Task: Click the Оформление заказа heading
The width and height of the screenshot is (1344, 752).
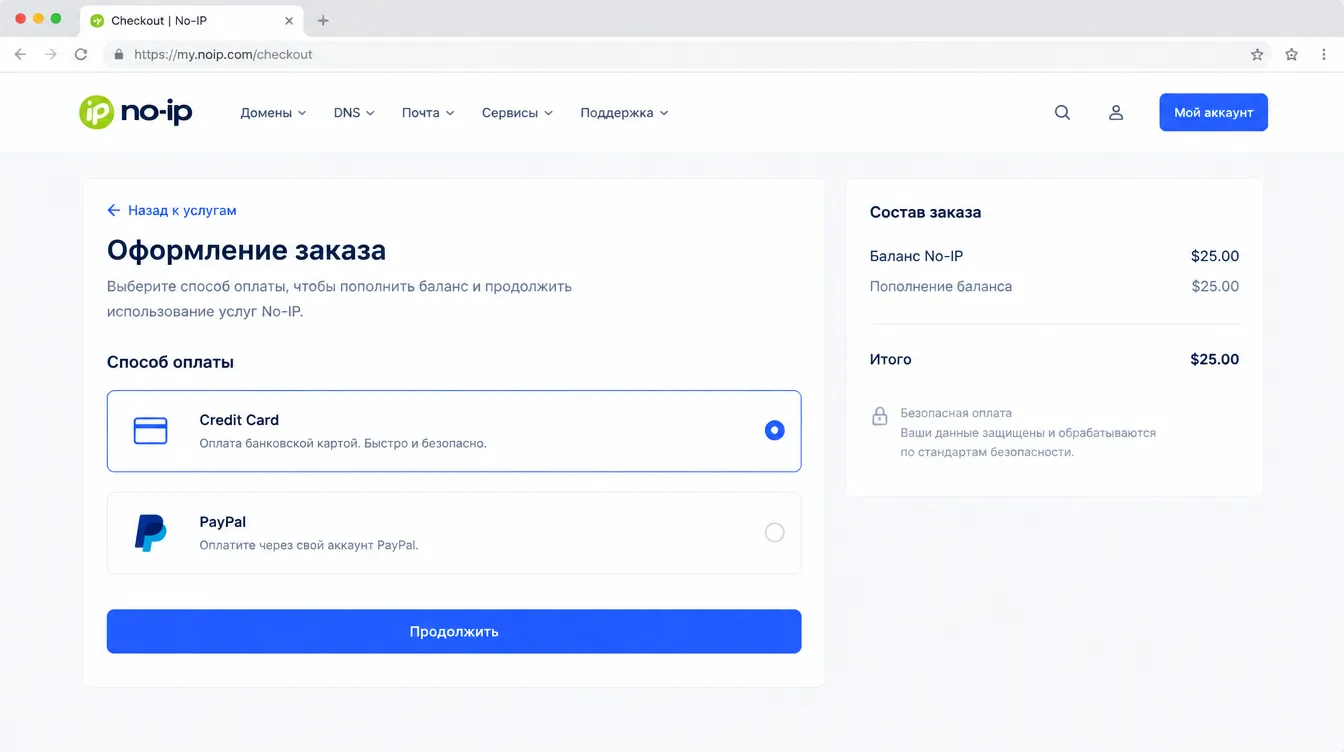Action: [x=246, y=250]
